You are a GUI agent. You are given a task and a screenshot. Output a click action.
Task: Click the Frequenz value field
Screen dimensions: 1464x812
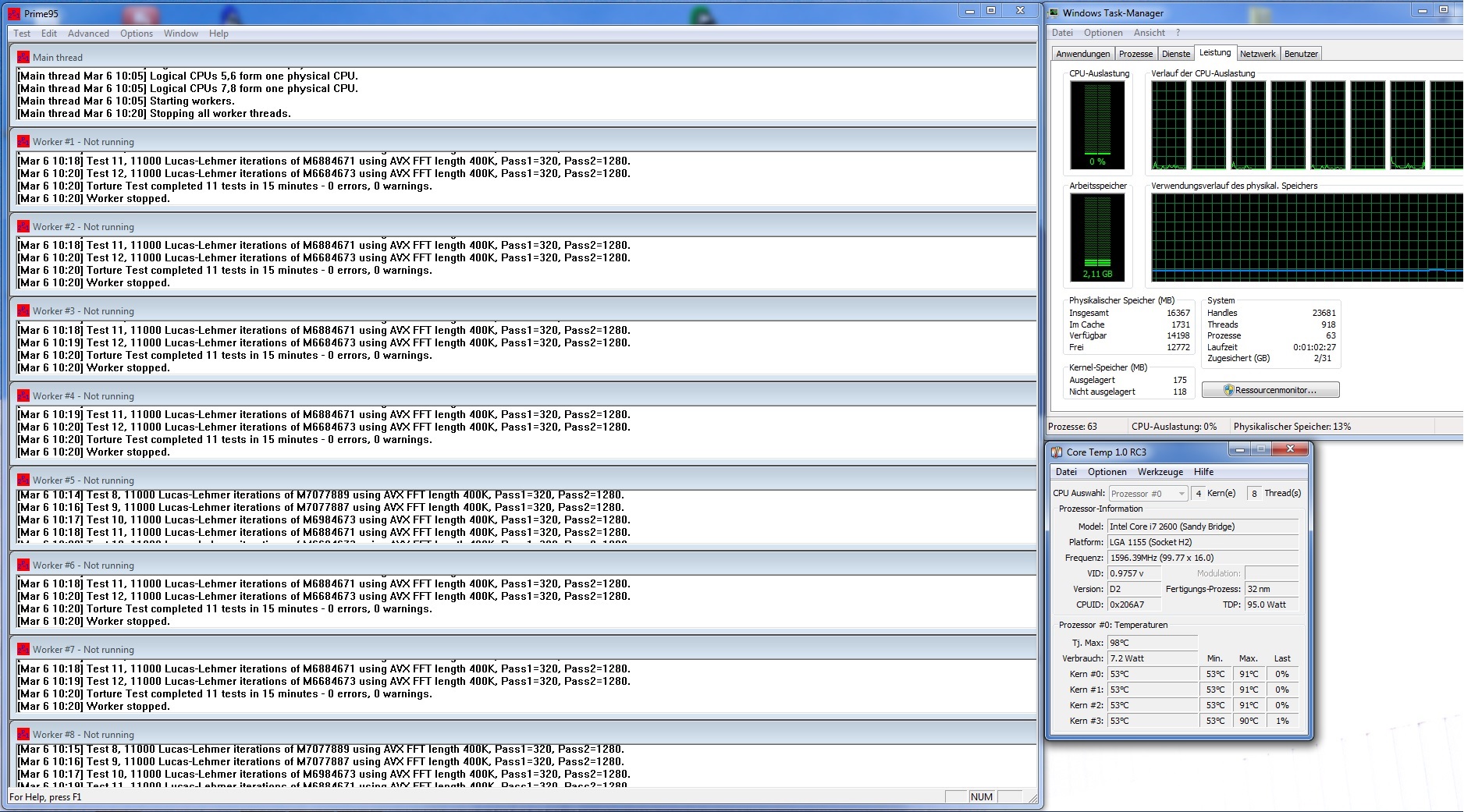click(x=1202, y=558)
